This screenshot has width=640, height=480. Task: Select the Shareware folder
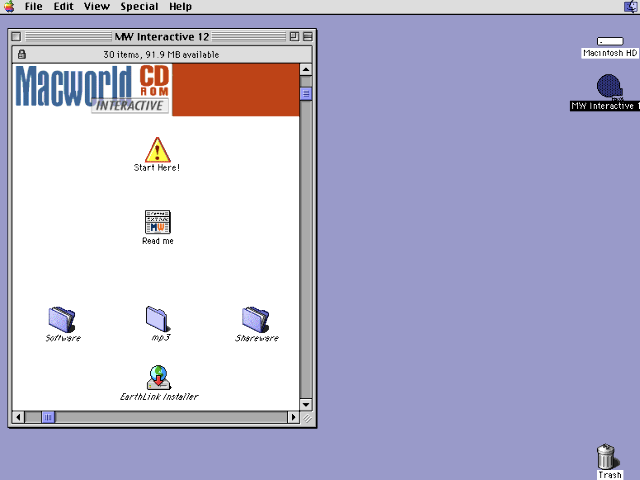click(256, 319)
